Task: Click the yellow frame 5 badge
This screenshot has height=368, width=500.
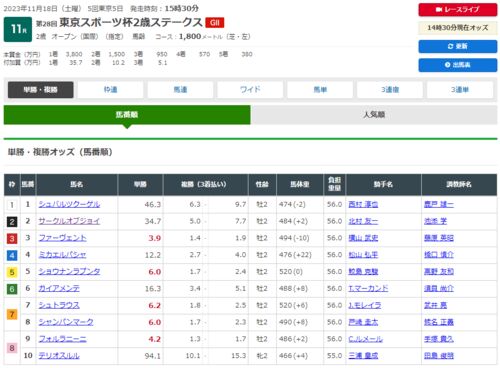Action: 12,272
